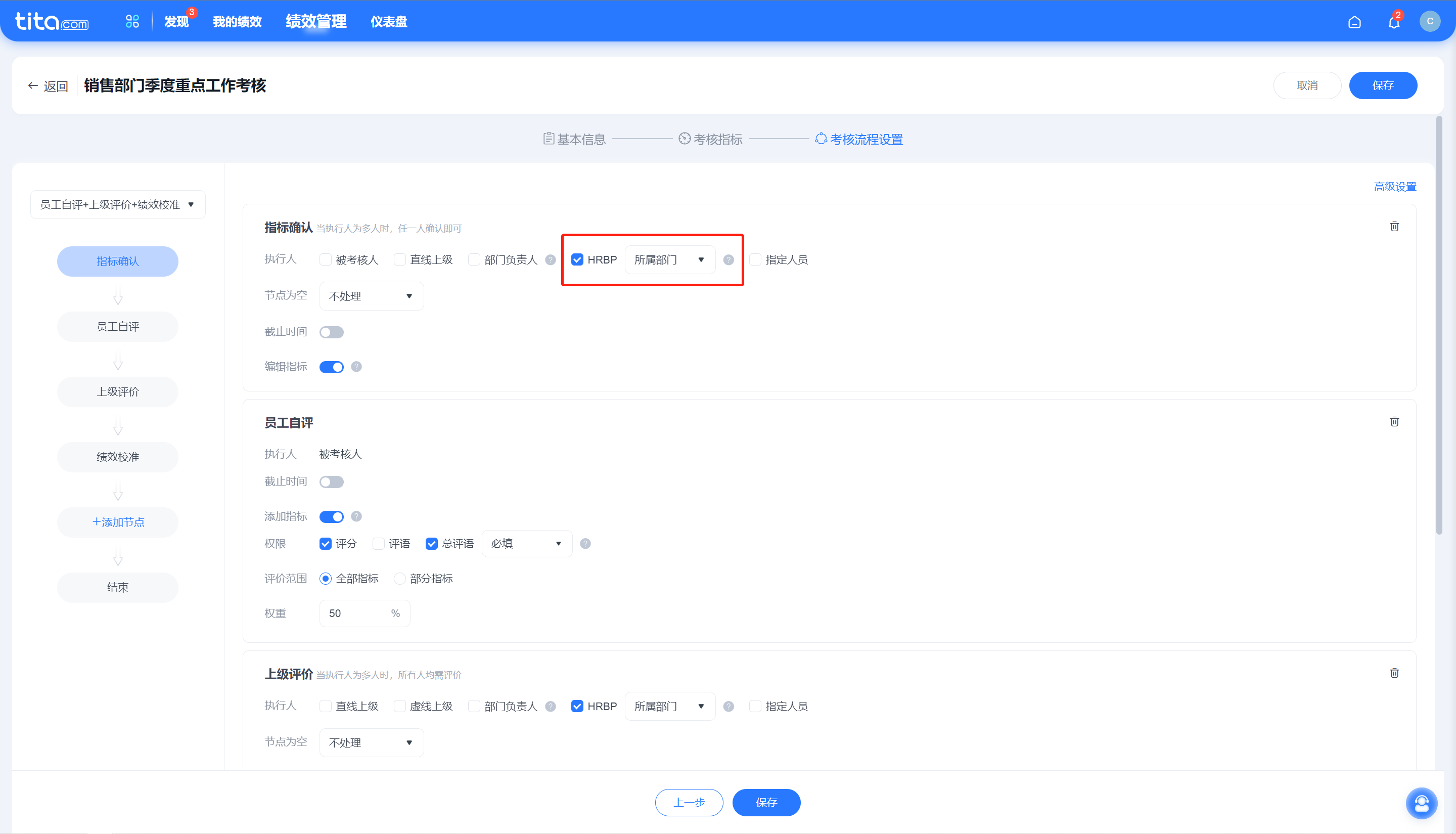The width and height of the screenshot is (1456, 834).
Task: Open the 绩效管理 menu
Action: pos(316,22)
